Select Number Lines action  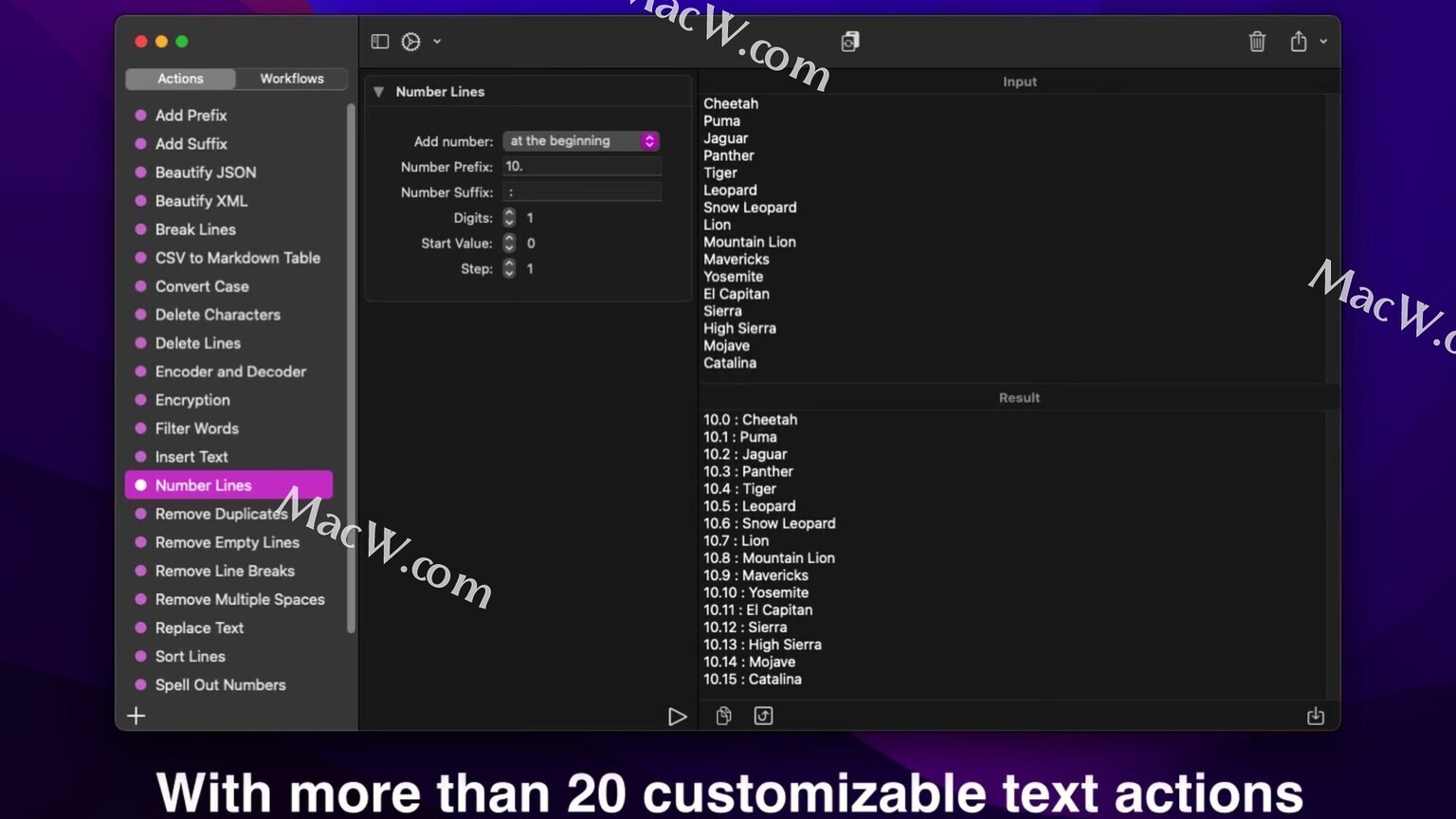coord(228,484)
